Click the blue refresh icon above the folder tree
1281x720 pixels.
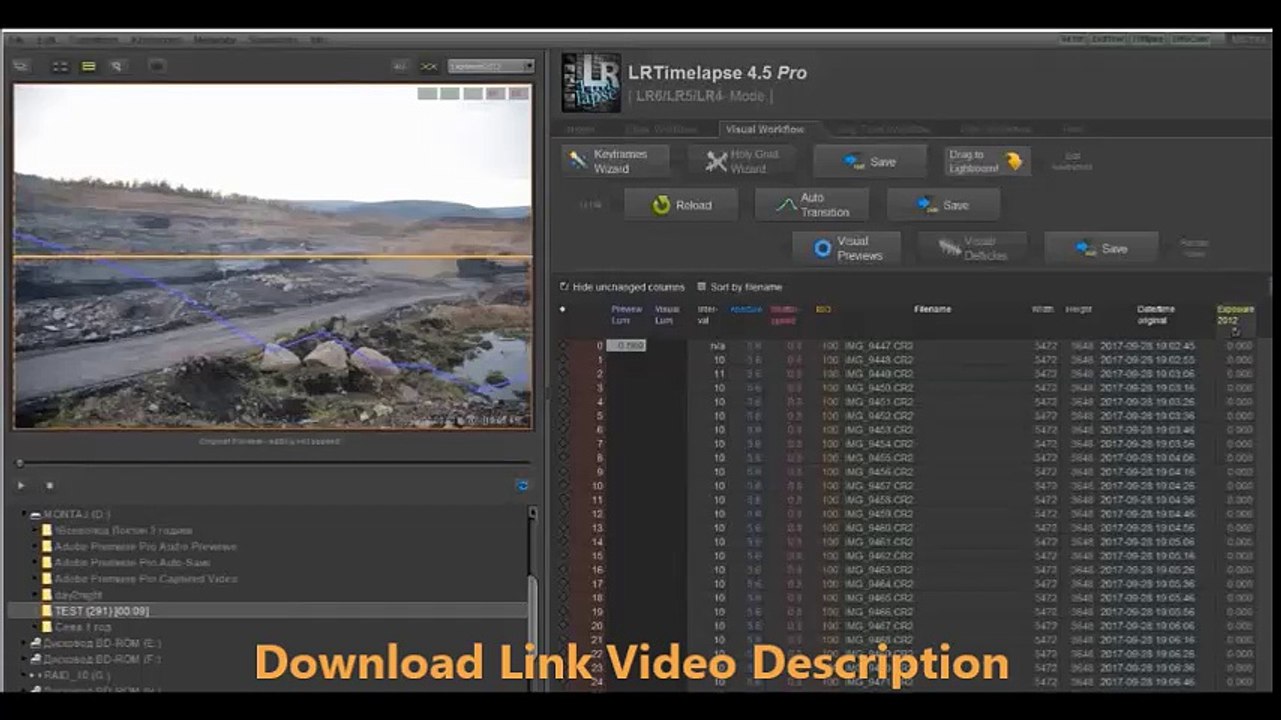[521, 486]
